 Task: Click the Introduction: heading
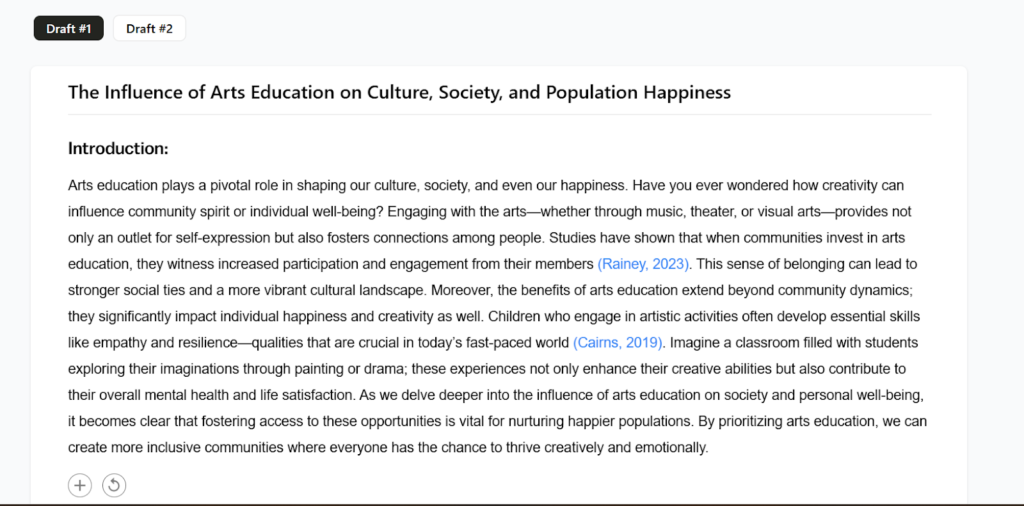point(118,149)
